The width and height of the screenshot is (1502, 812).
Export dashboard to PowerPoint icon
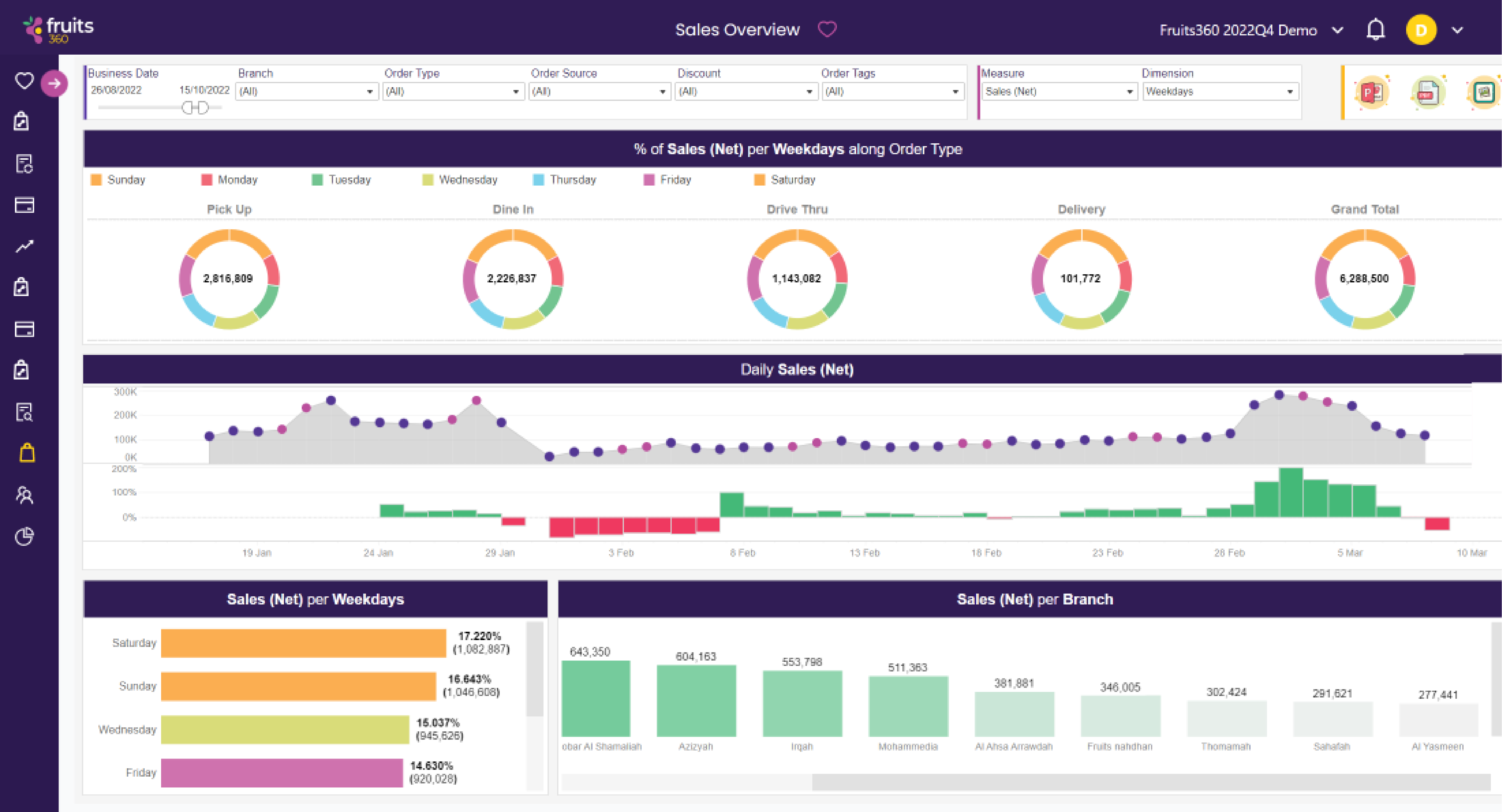pyautogui.click(x=1372, y=92)
